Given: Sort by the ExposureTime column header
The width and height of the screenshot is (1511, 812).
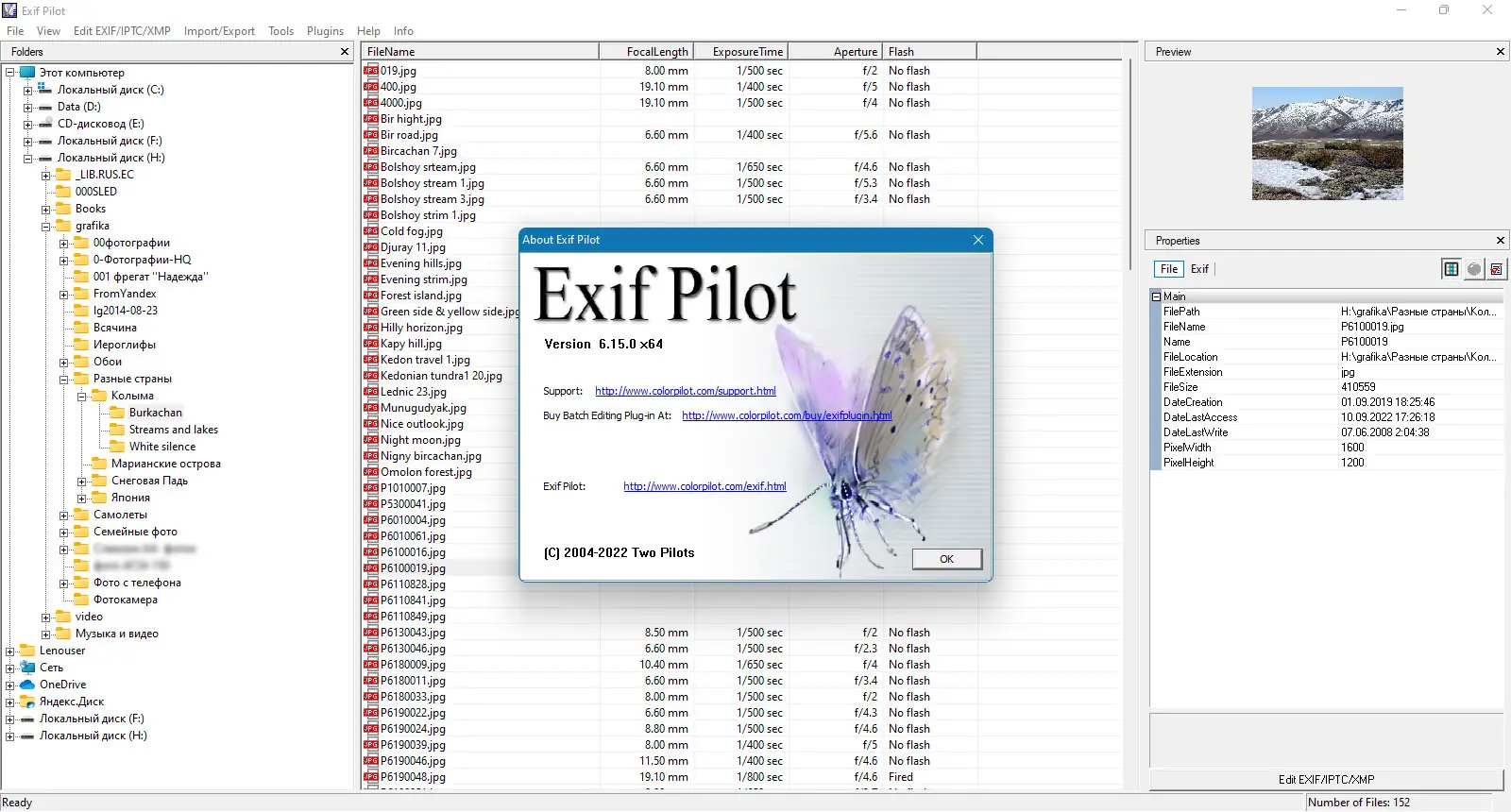Looking at the screenshot, I should (740, 52).
